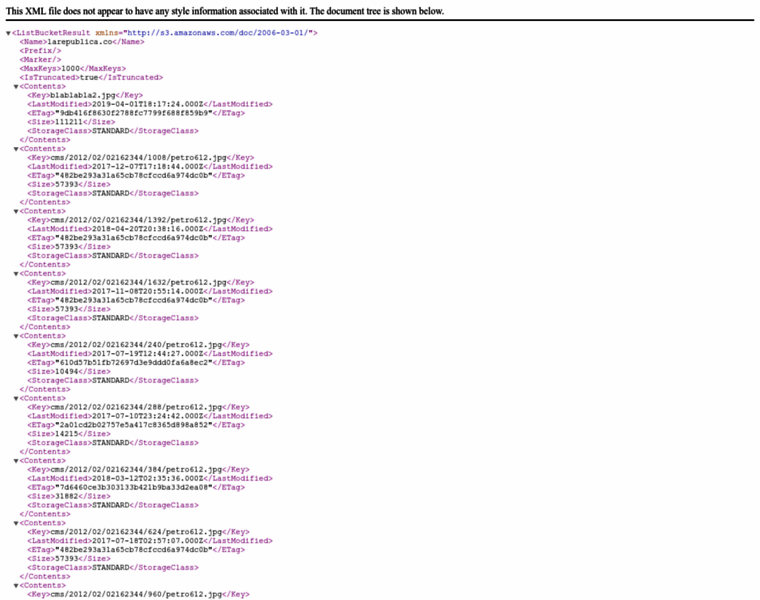The width and height of the screenshot is (760, 600).
Task: Collapse Contents node containing 1008/petro612.jpg key
Action: click(x=16, y=149)
